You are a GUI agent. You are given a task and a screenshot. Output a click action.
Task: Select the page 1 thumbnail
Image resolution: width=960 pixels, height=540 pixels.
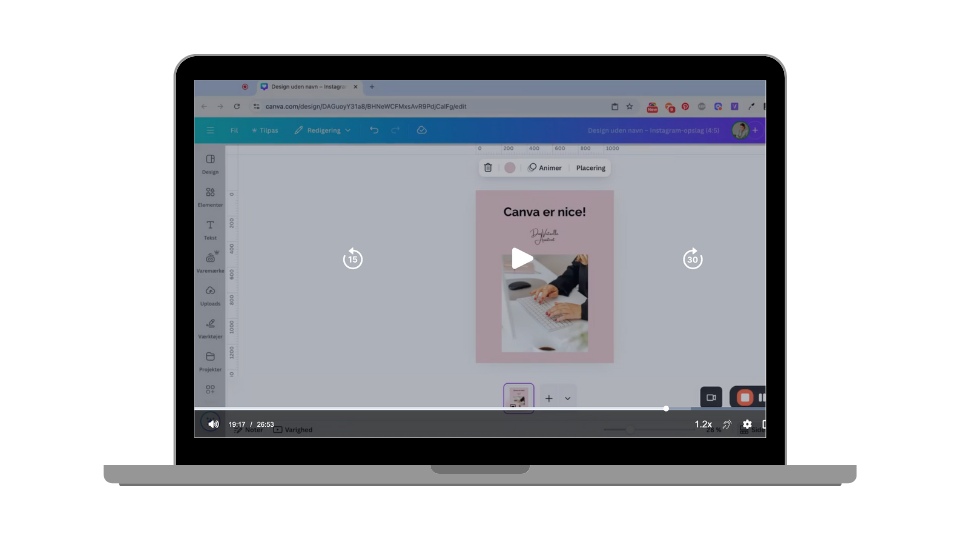tap(518, 397)
